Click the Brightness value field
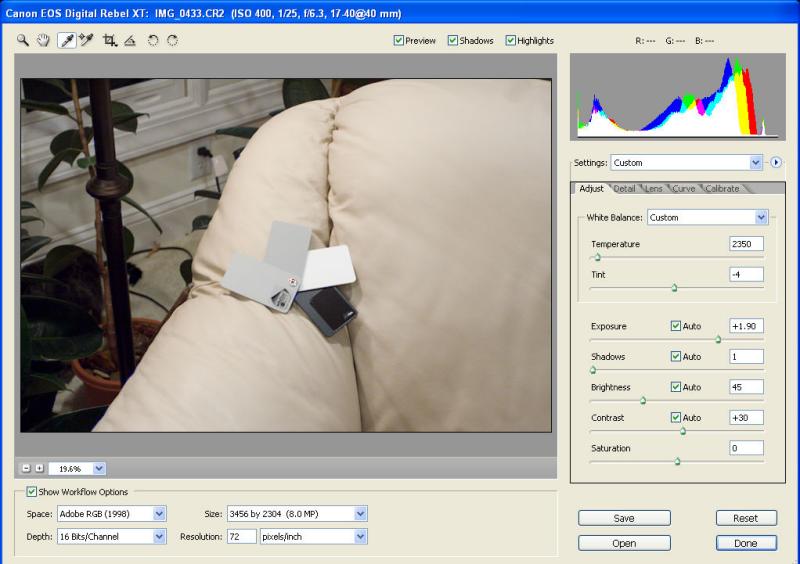The width and height of the screenshot is (800, 564). click(x=746, y=387)
